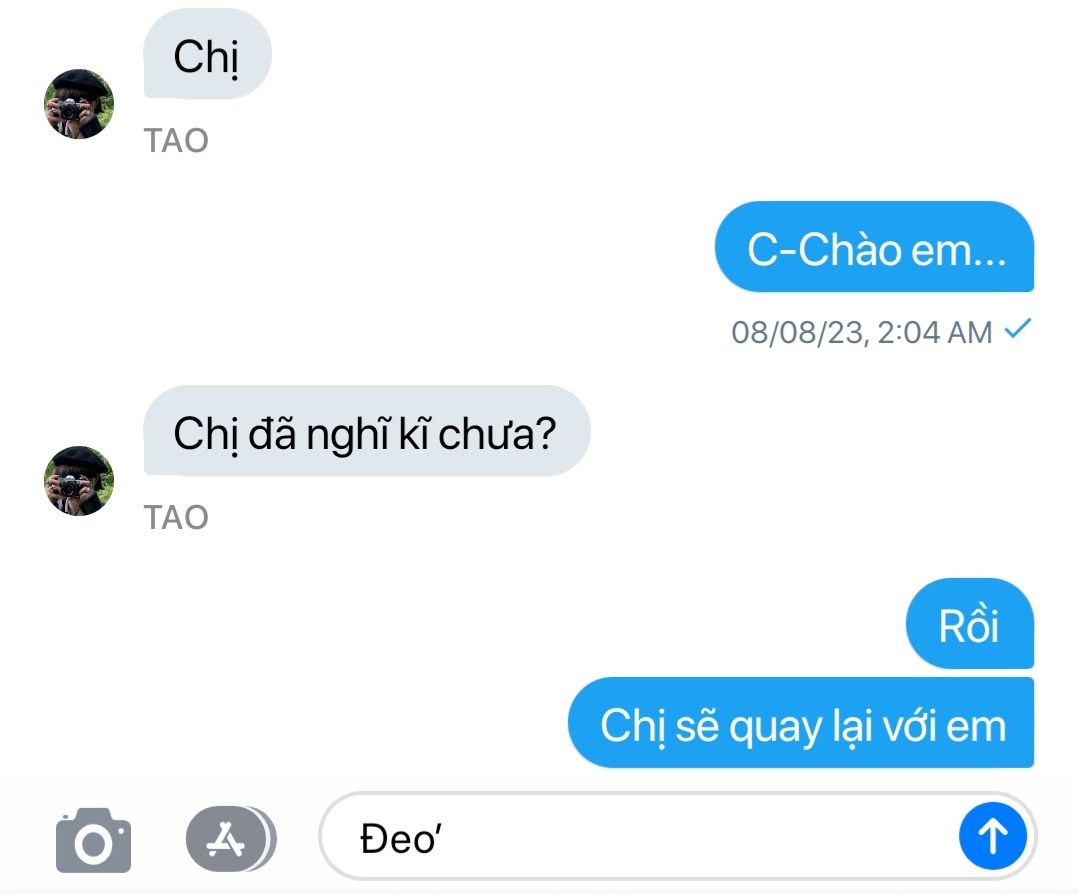Open the App Store apps icon
1078x894 pixels.
pos(231,839)
